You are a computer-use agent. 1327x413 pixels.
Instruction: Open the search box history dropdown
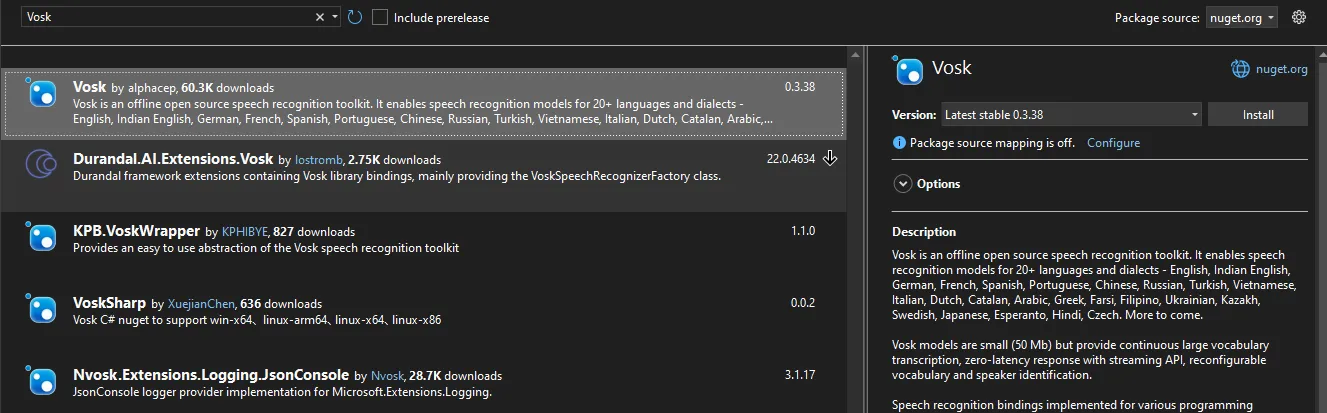[x=335, y=17]
